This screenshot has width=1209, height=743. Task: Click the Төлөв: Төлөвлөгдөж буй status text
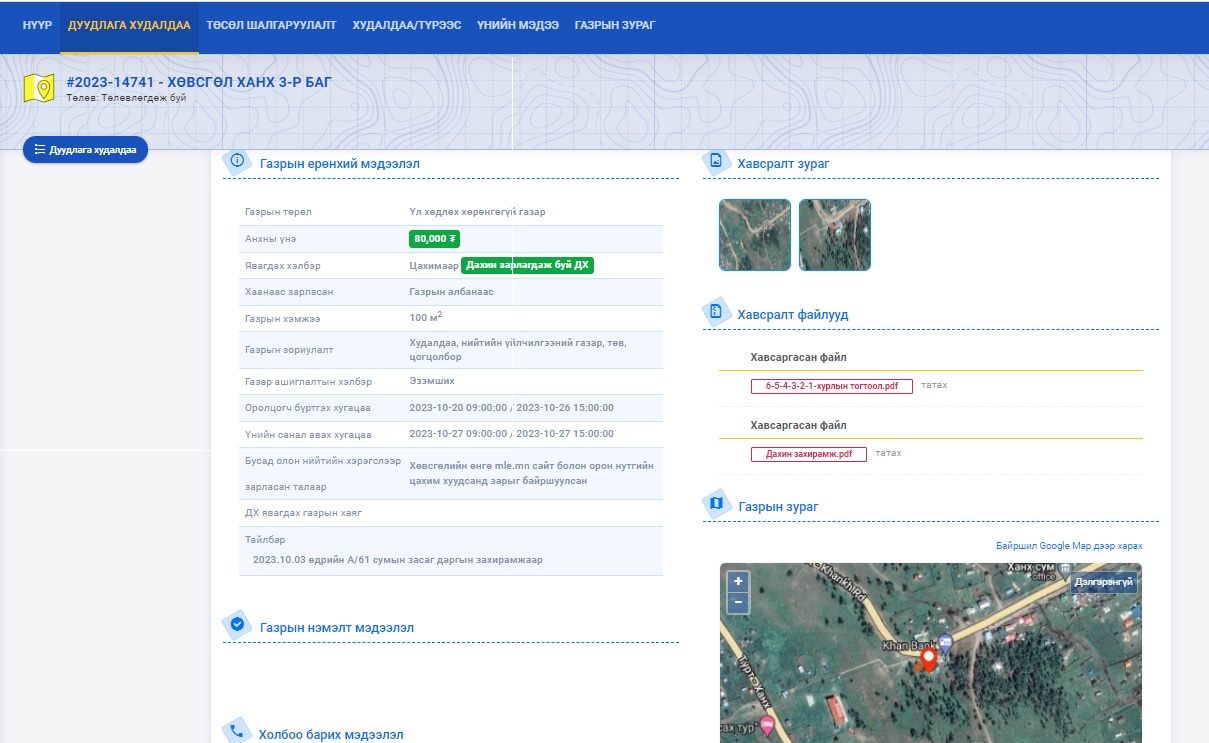pyautogui.click(x=126, y=98)
